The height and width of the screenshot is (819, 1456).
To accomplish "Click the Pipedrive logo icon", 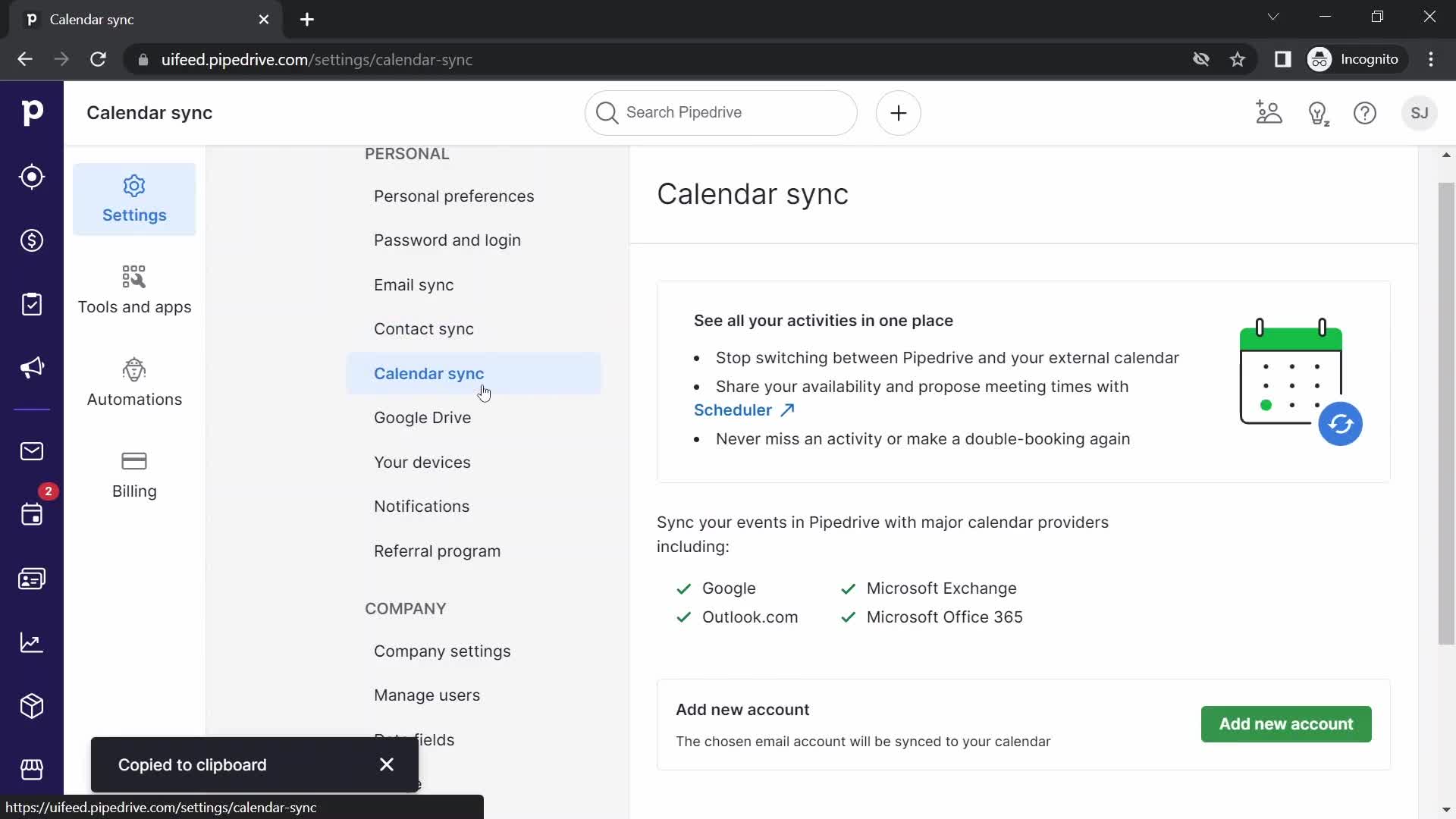I will [x=32, y=113].
